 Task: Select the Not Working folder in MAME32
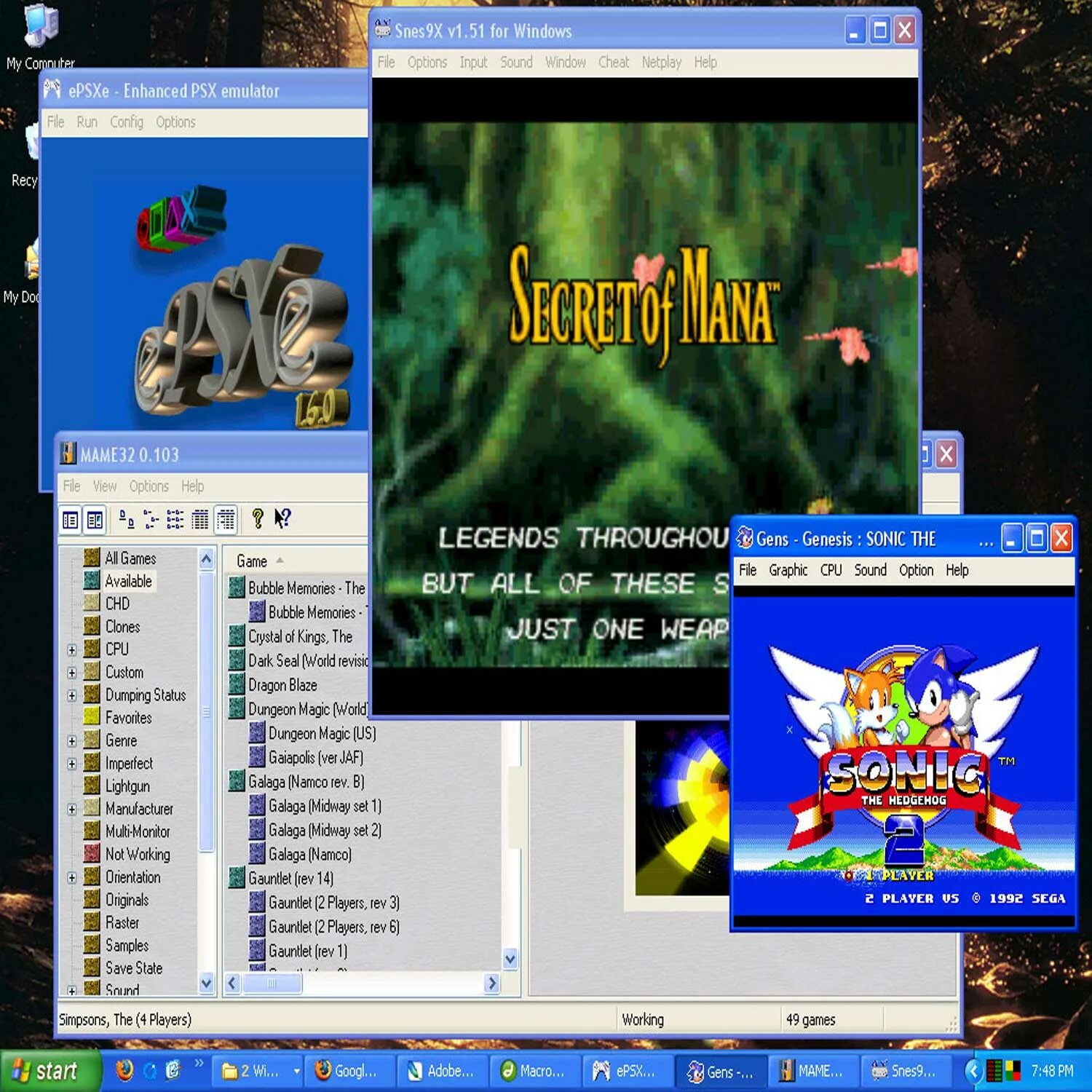click(x=127, y=853)
